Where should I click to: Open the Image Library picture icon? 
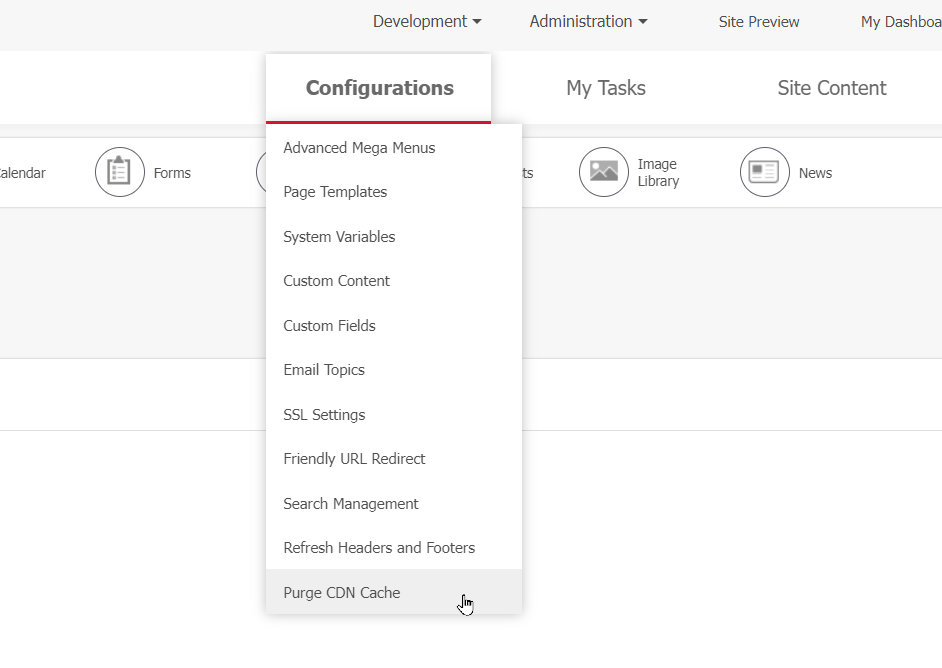[x=604, y=172]
